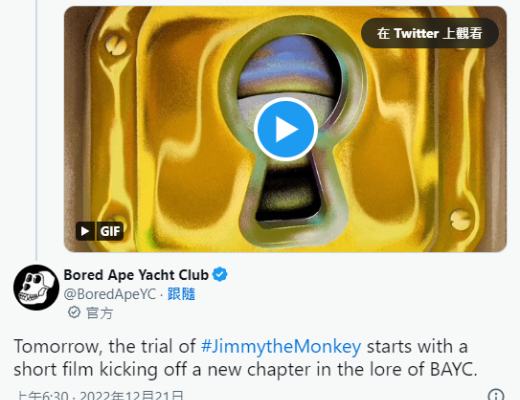Click the 在 Twitter 上觀看 button
Image resolution: width=520 pixels, height=400 pixels.
click(429, 33)
